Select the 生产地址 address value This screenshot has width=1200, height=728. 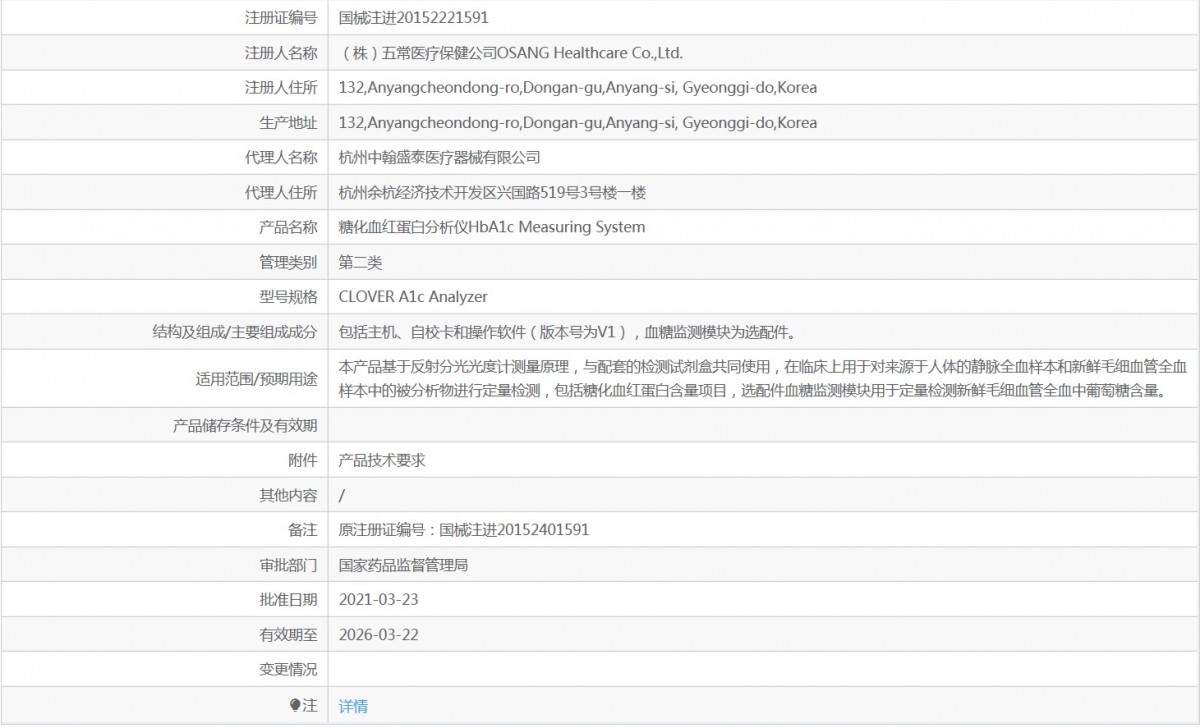[578, 122]
